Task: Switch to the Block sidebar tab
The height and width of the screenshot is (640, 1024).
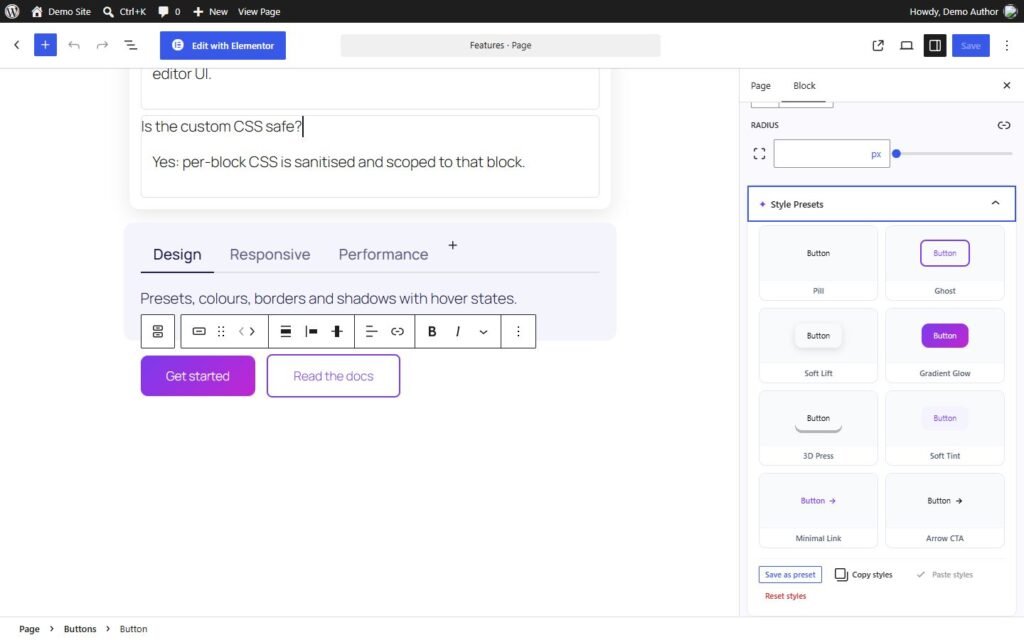Action: 804,86
